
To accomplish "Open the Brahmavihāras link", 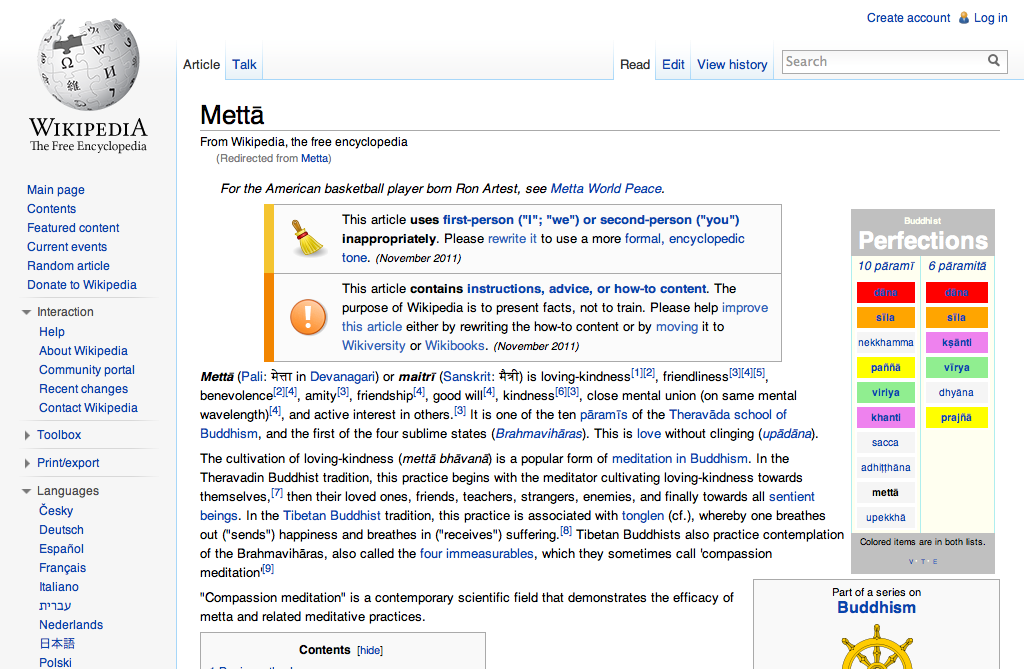I will pyautogui.click(x=539, y=434).
